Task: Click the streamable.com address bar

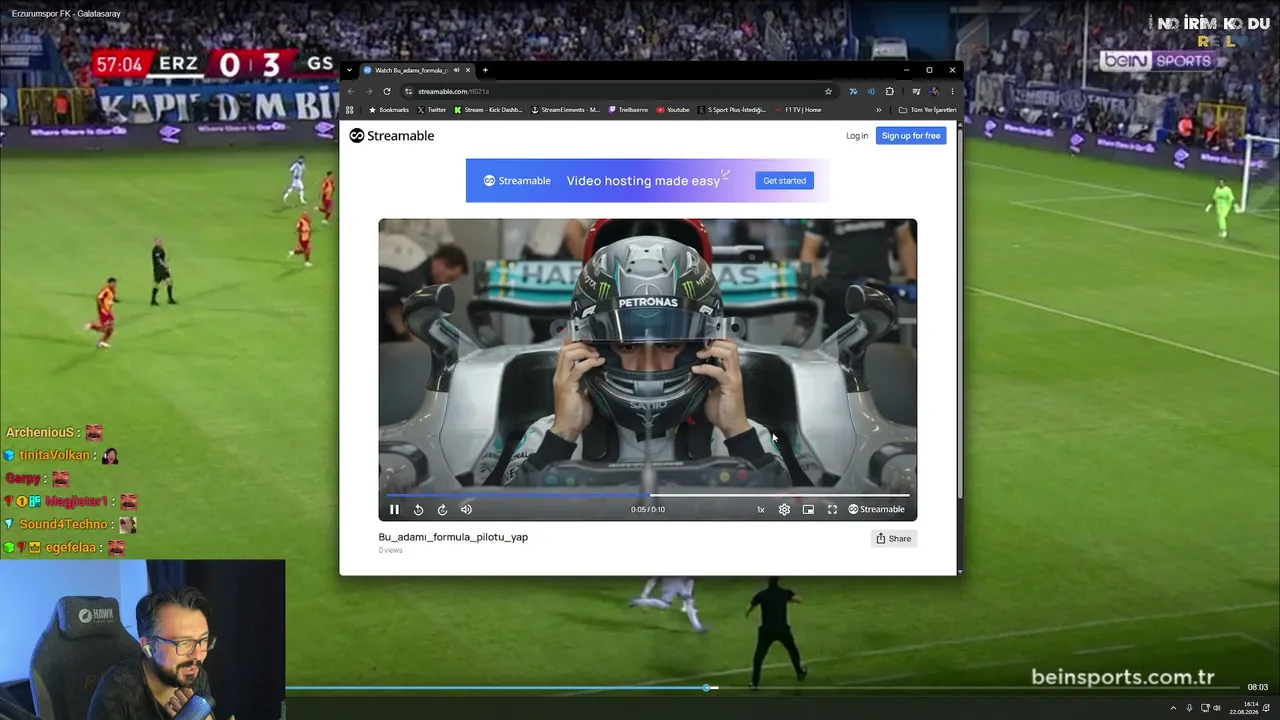Action: [618, 91]
